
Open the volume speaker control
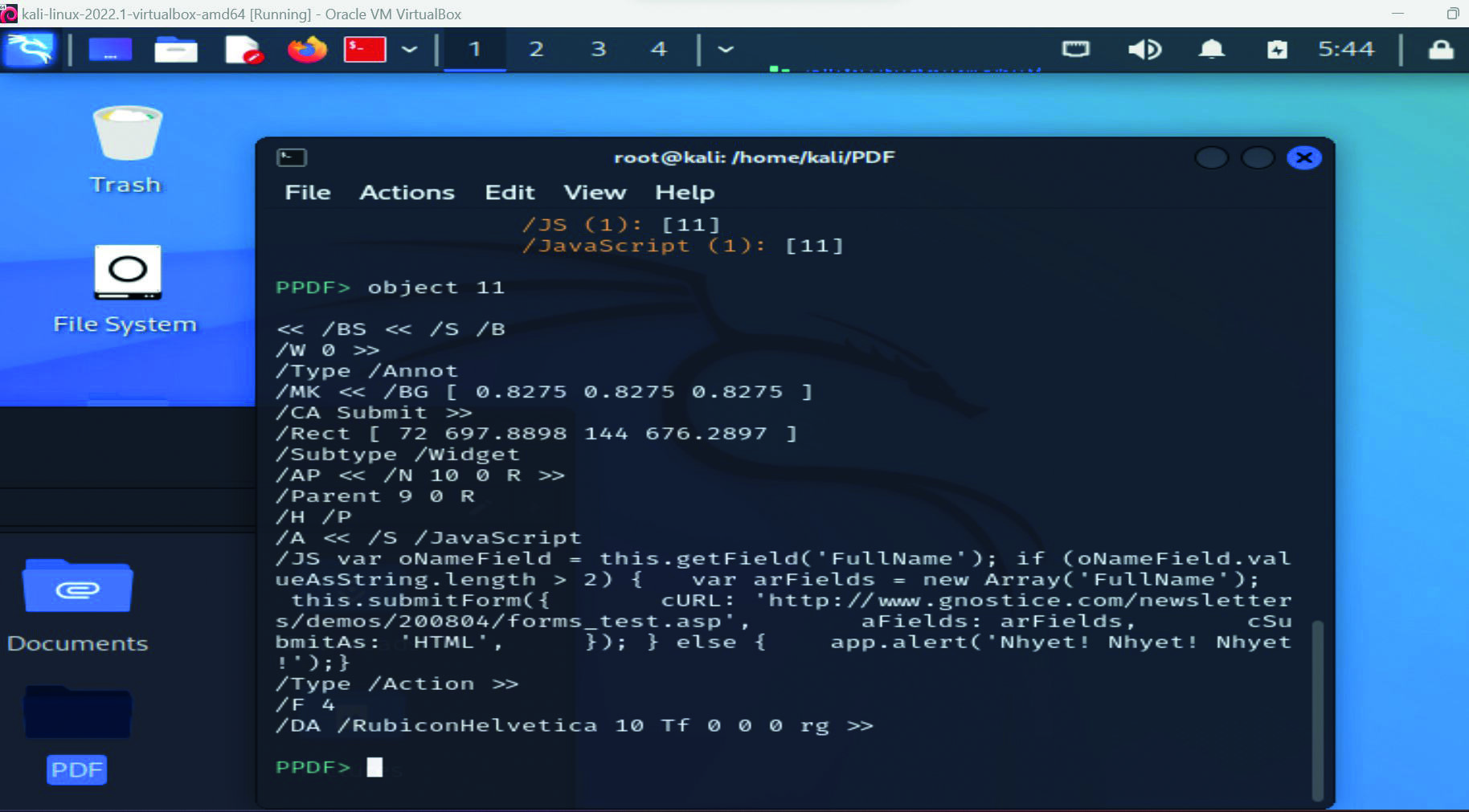tap(1144, 50)
